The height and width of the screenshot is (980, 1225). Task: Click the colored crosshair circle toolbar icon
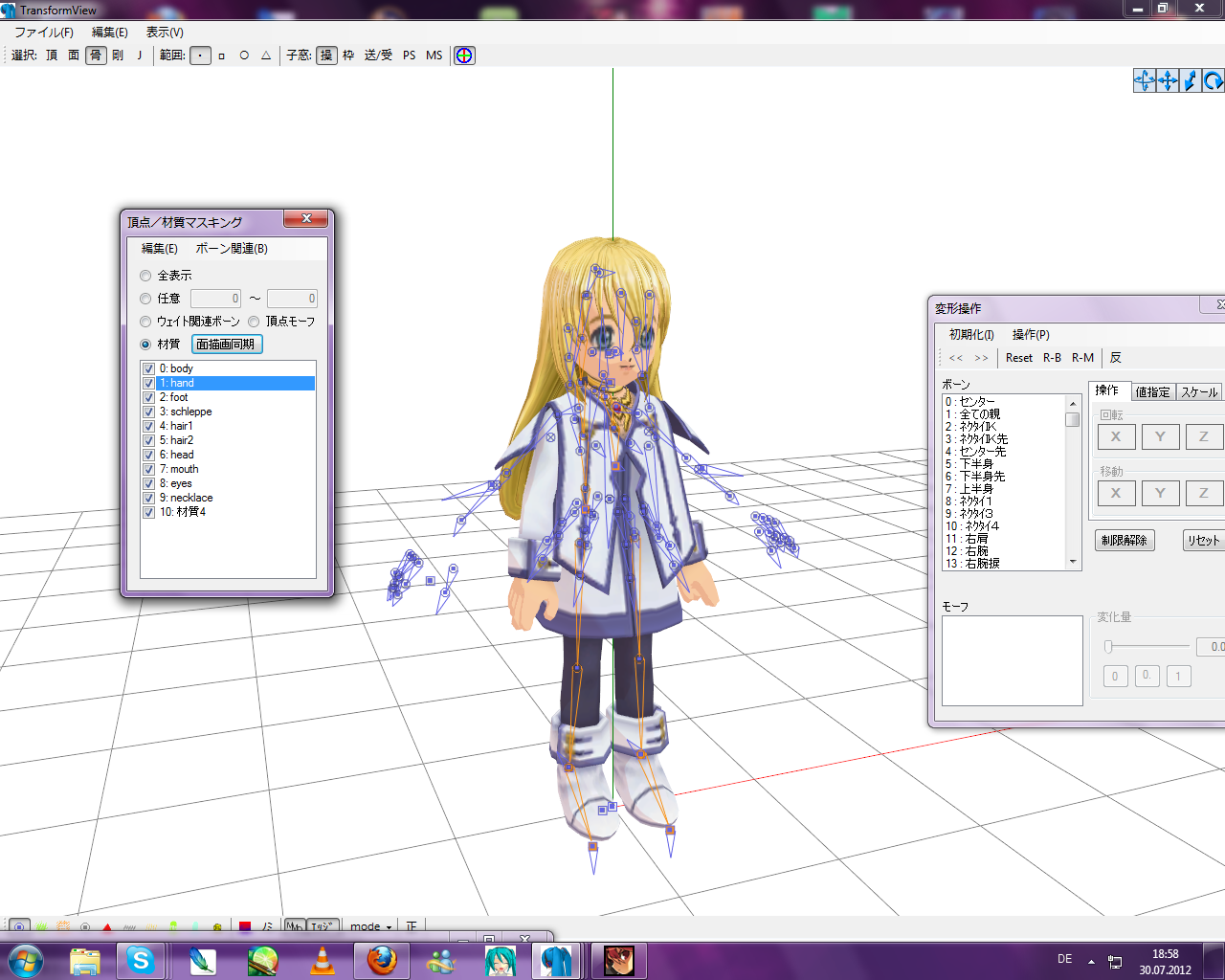click(x=464, y=56)
